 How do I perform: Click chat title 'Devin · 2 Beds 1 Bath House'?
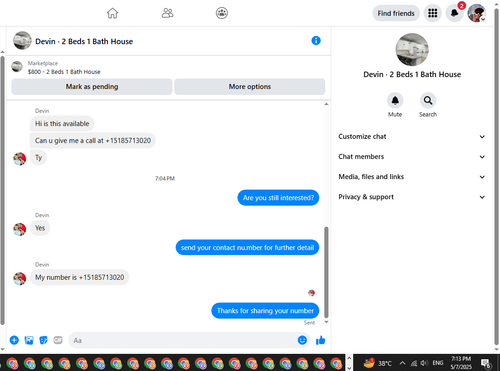point(84,41)
